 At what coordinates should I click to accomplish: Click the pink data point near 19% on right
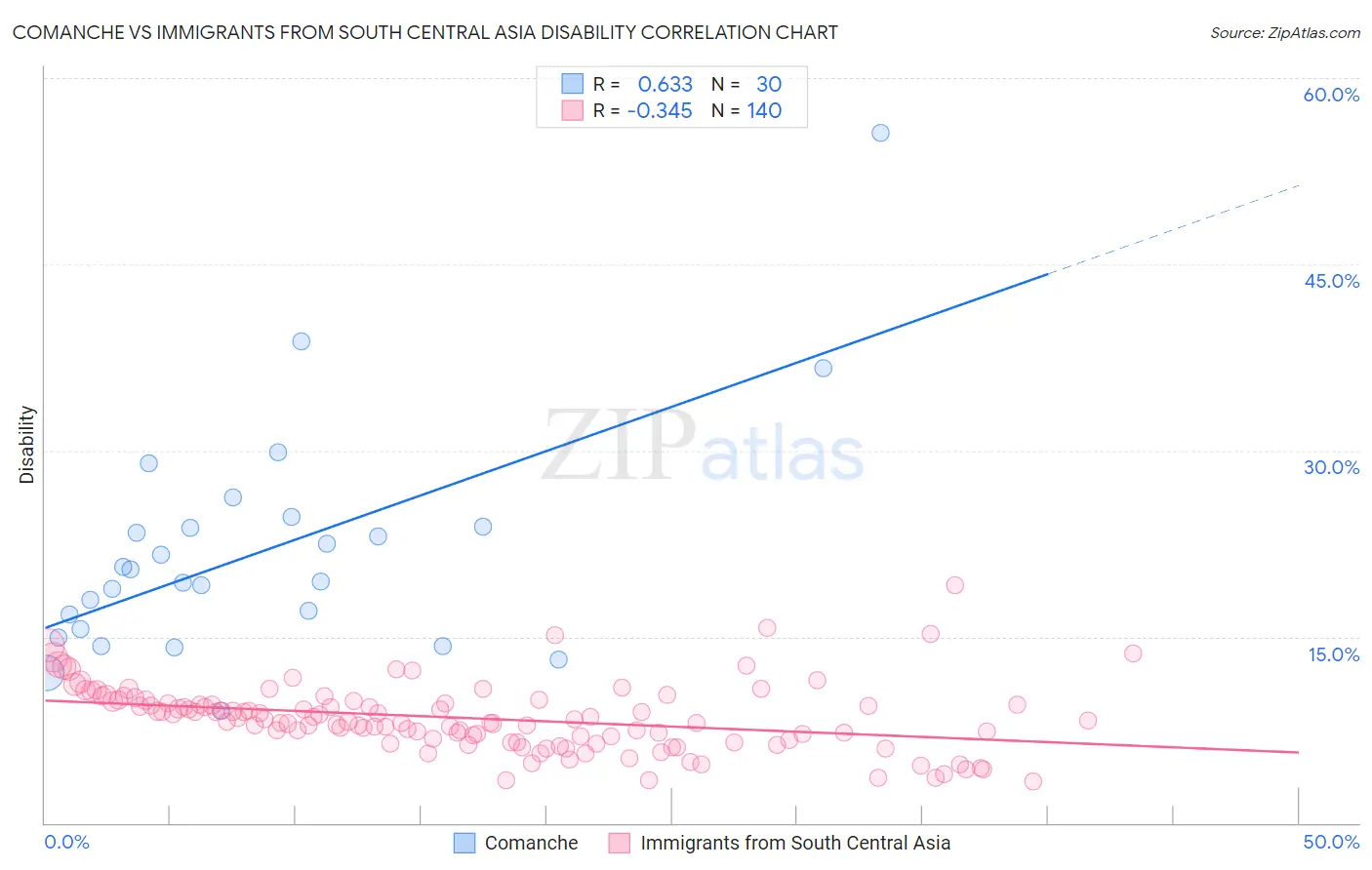coord(955,585)
